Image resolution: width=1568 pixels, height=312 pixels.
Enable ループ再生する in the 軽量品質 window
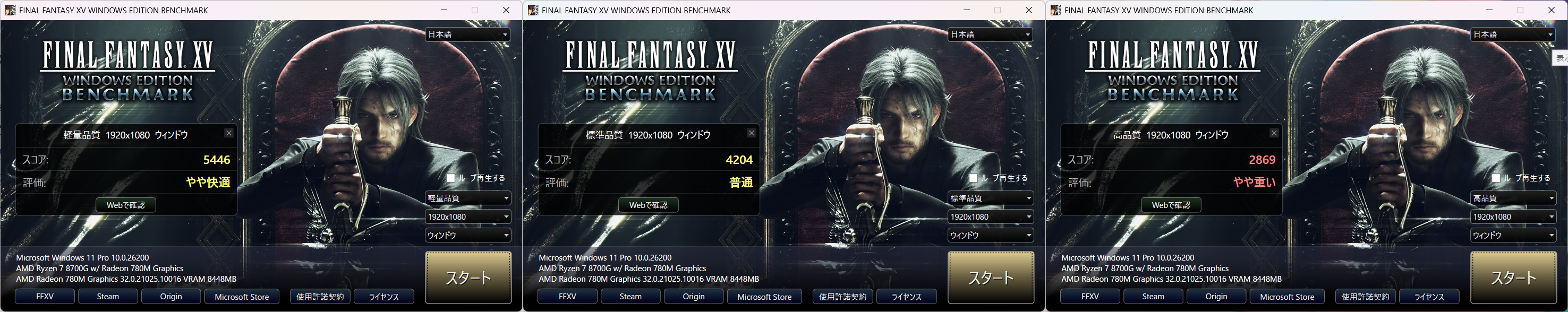click(450, 178)
